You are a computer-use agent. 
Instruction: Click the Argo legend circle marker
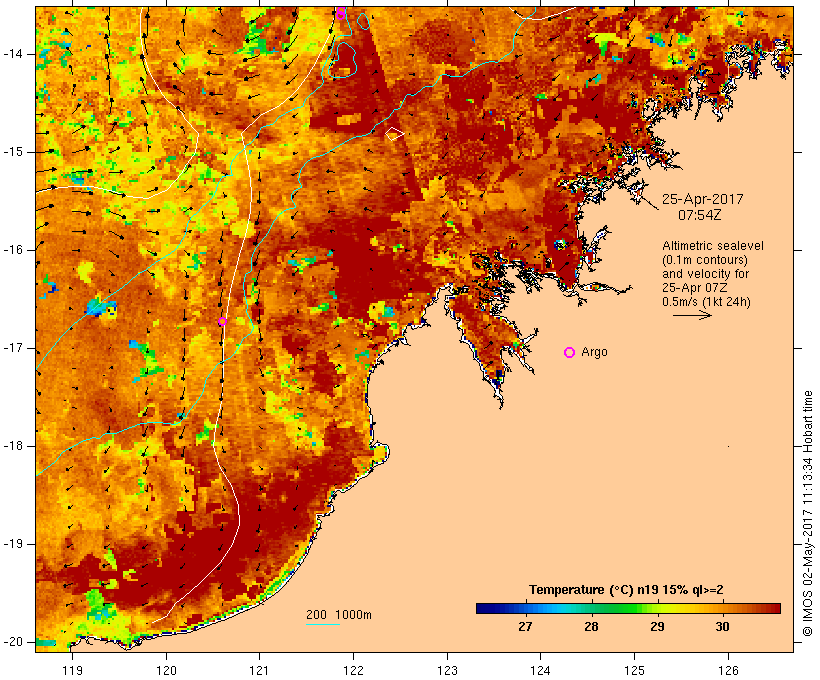[570, 353]
